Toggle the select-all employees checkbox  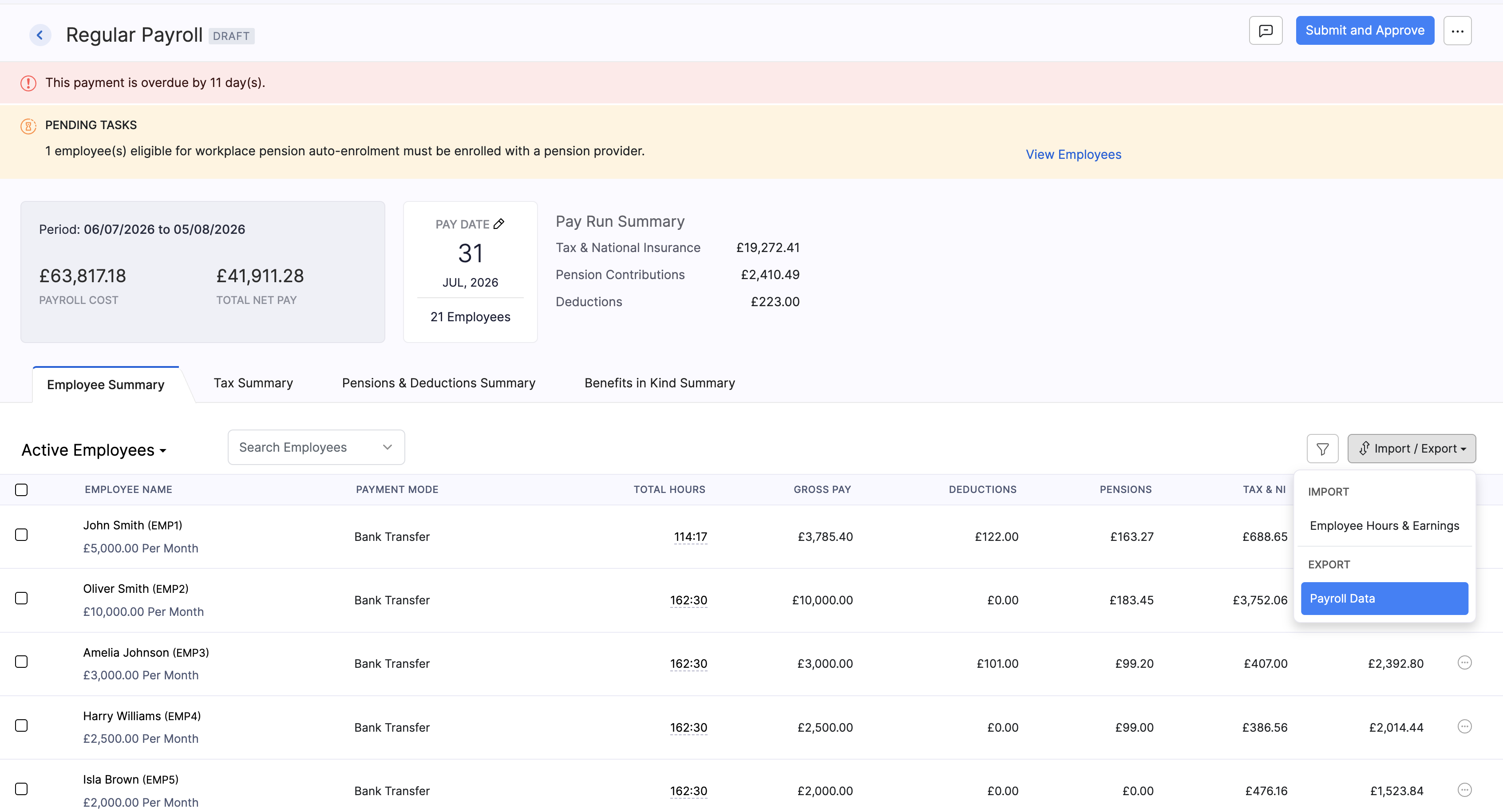pos(22,490)
